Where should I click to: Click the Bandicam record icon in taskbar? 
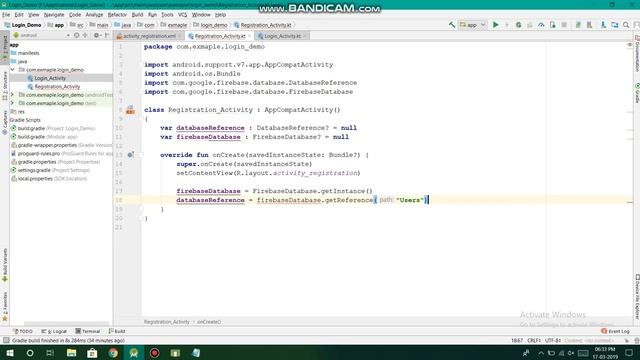tap(154, 353)
